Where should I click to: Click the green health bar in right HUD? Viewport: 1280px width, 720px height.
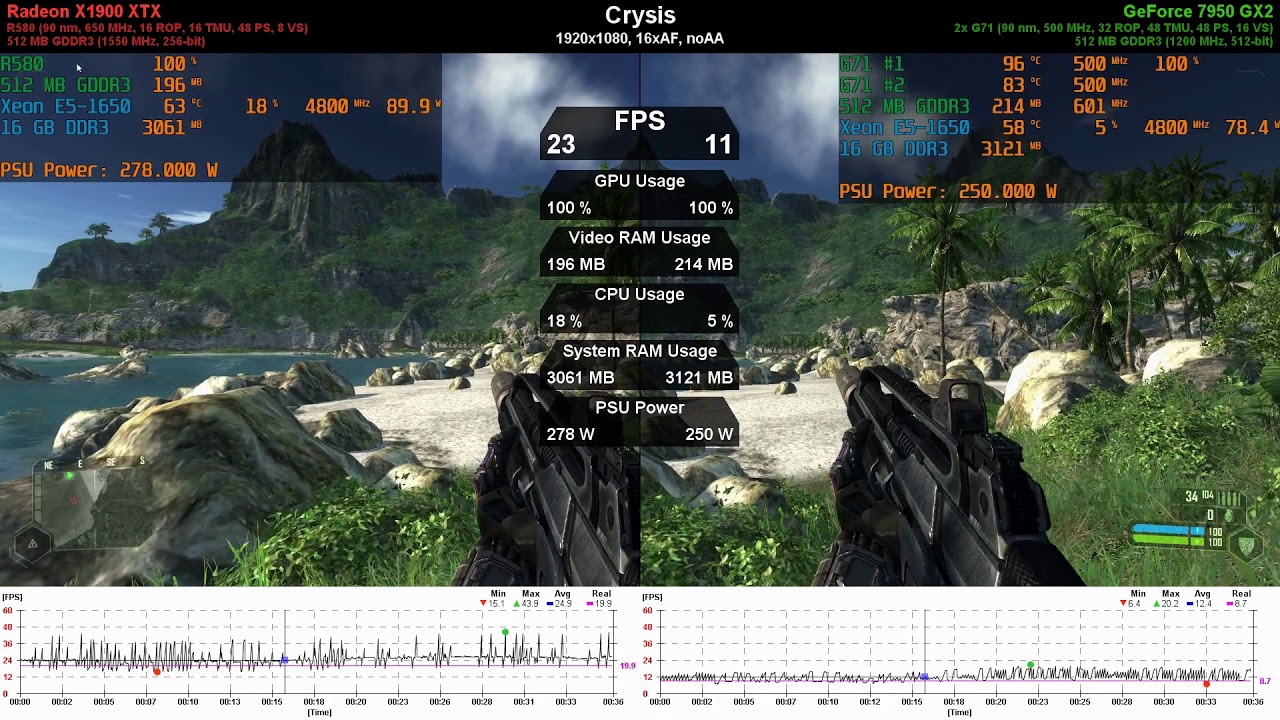coord(1168,541)
